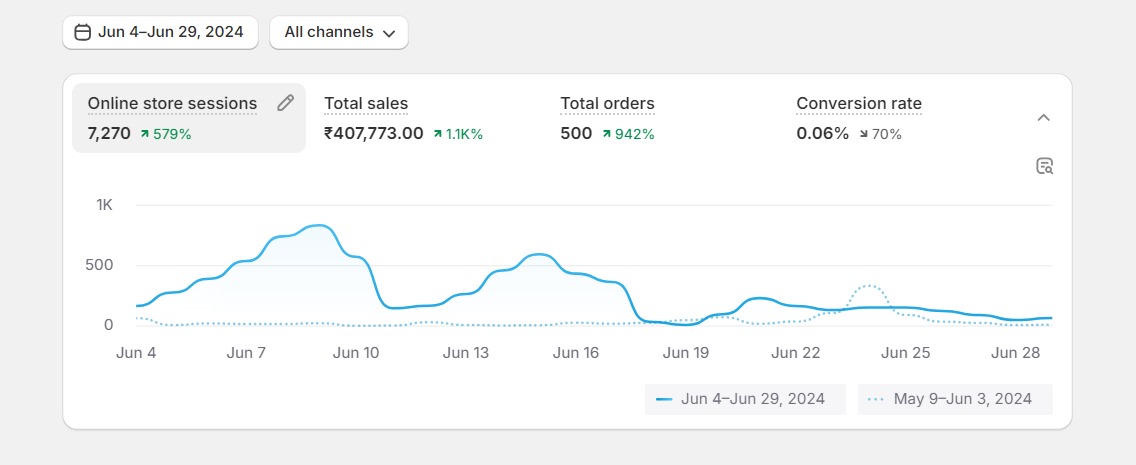Switch to the Total sales metric
1136x465 pixels.
pyautogui.click(x=366, y=104)
